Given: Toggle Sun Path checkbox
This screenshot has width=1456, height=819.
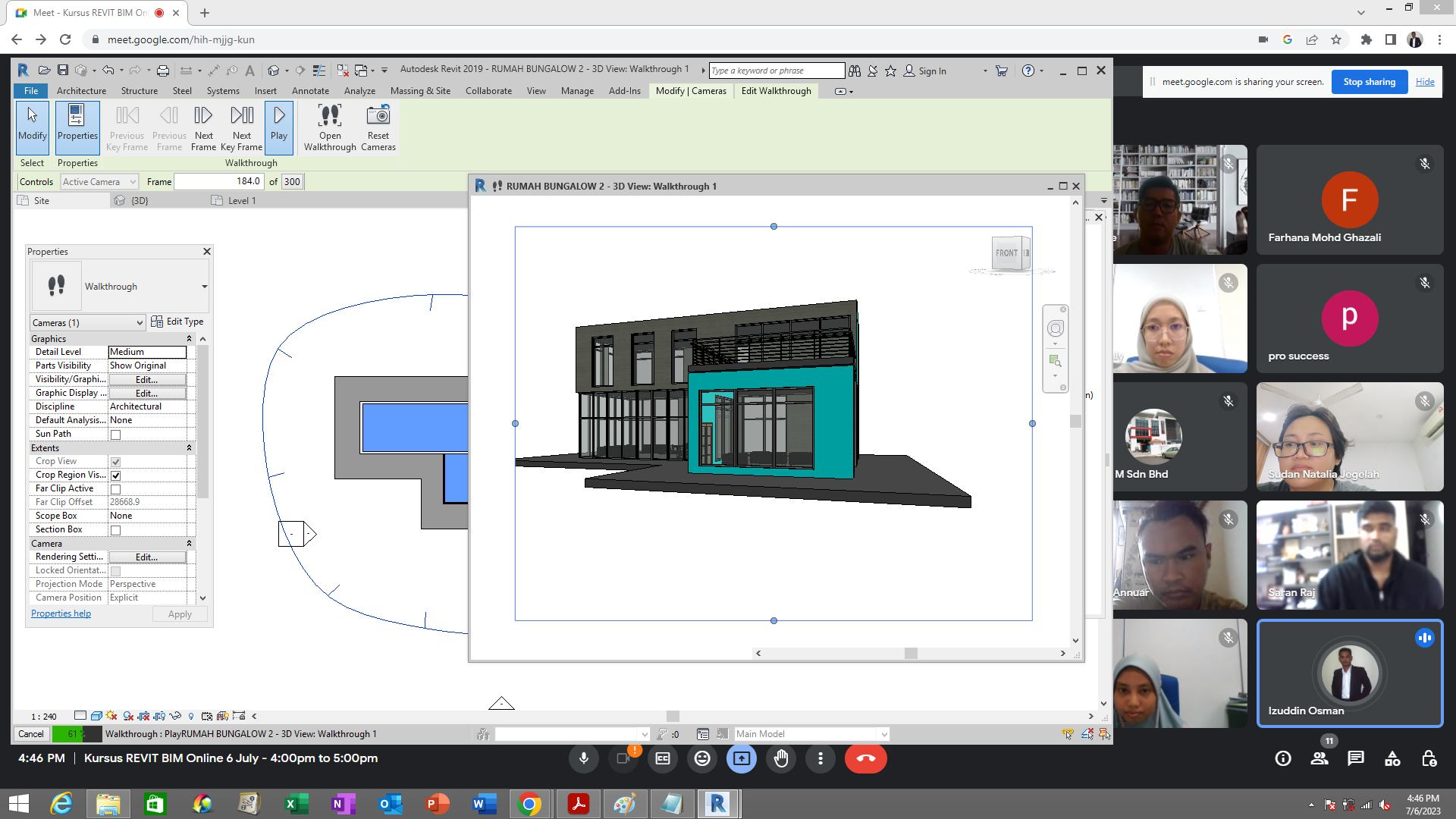Looking at the screenshot, I should click(x=115, y=435).
